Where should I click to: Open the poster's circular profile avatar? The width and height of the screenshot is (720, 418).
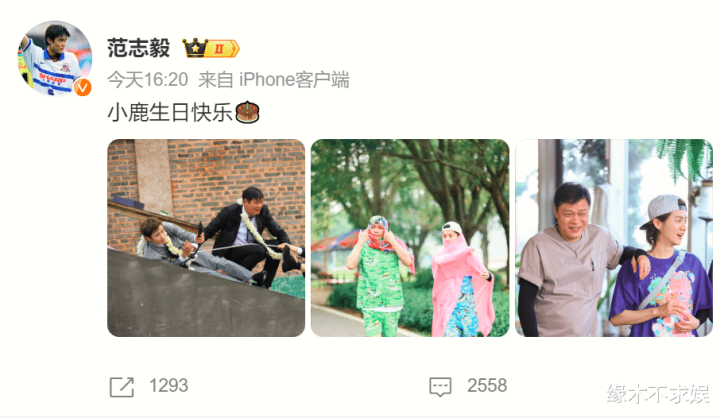55,58
